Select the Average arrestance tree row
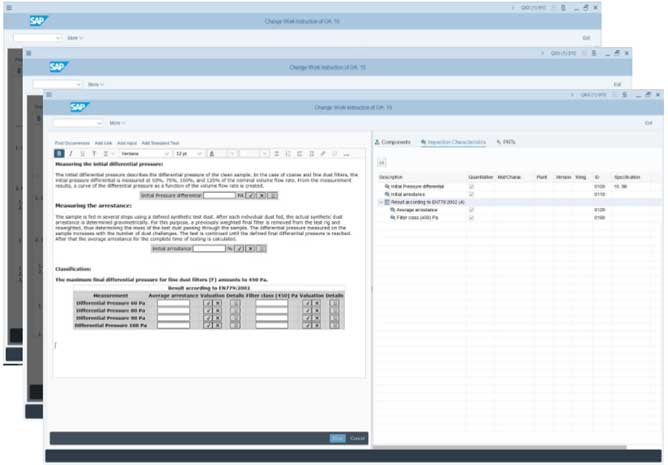This screenshot has height=465, width=668. (518, 210)
